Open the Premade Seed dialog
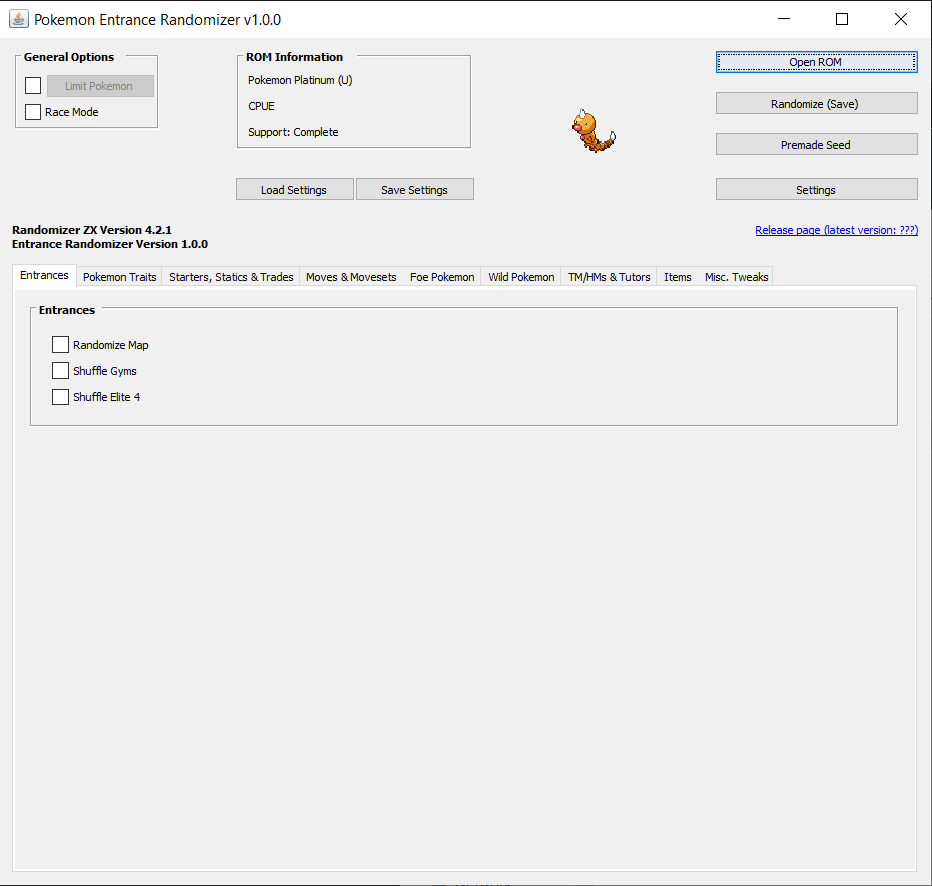 click(x=816, y=143)
